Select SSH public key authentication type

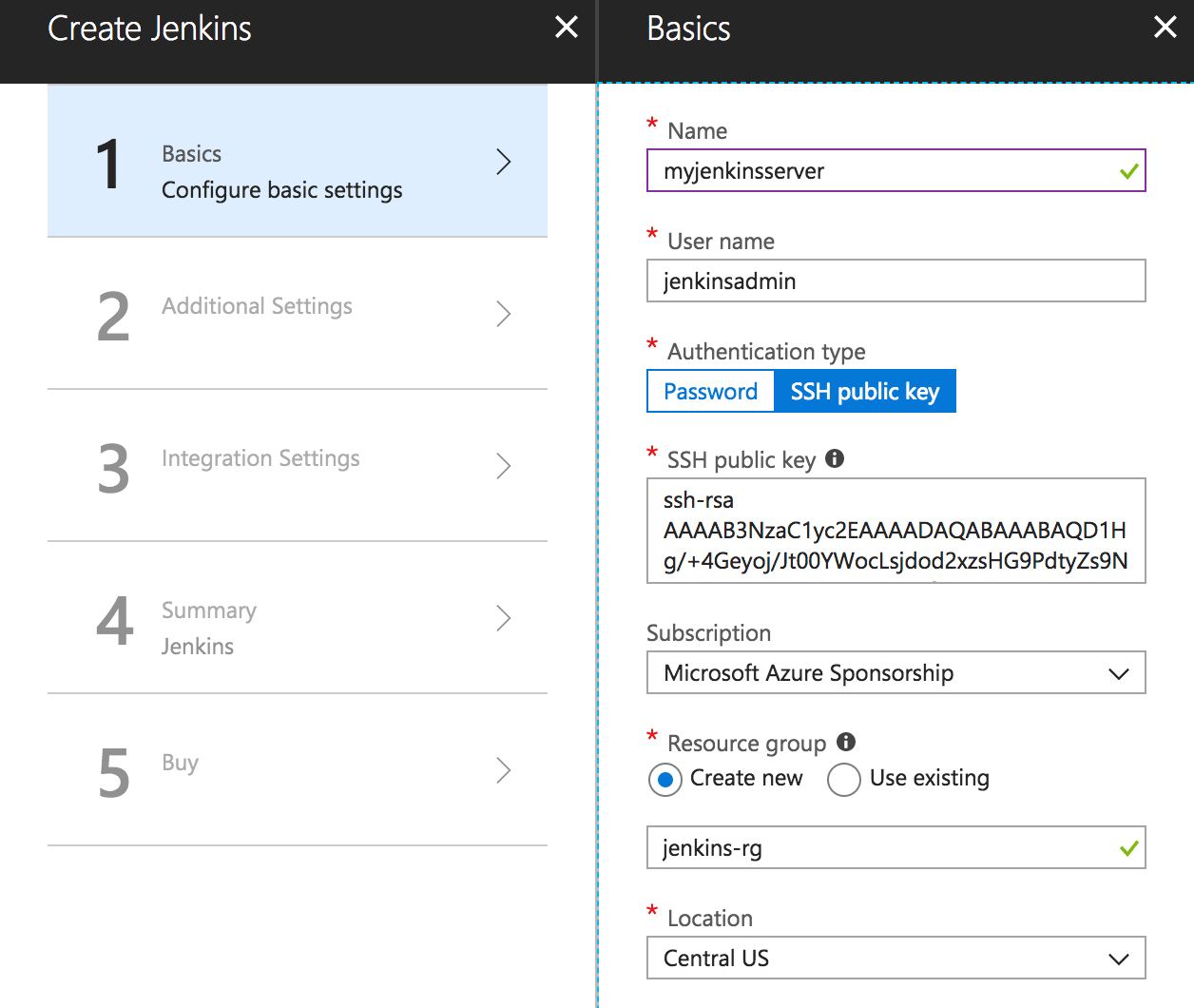865,391
